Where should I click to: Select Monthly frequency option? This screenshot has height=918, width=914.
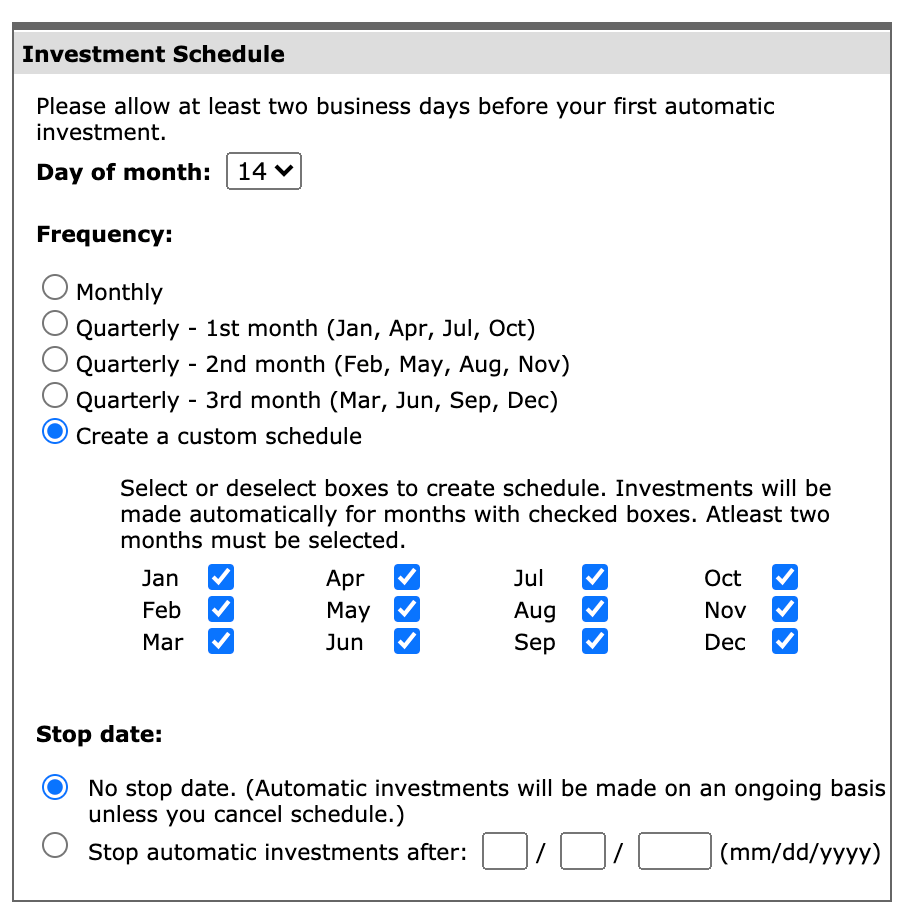tap(56, 289)
